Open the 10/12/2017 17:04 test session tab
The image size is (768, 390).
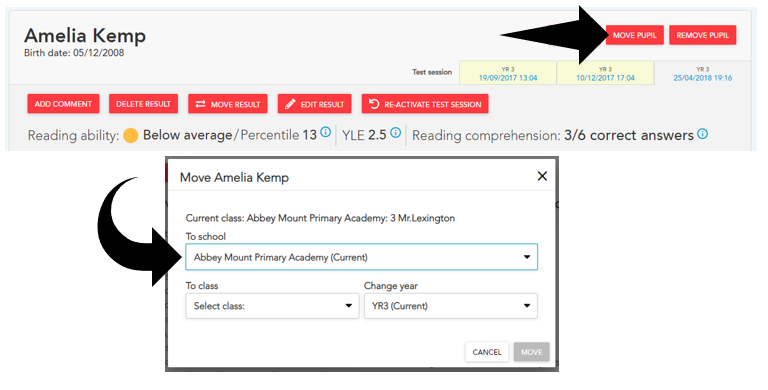[x=605, y=73]
